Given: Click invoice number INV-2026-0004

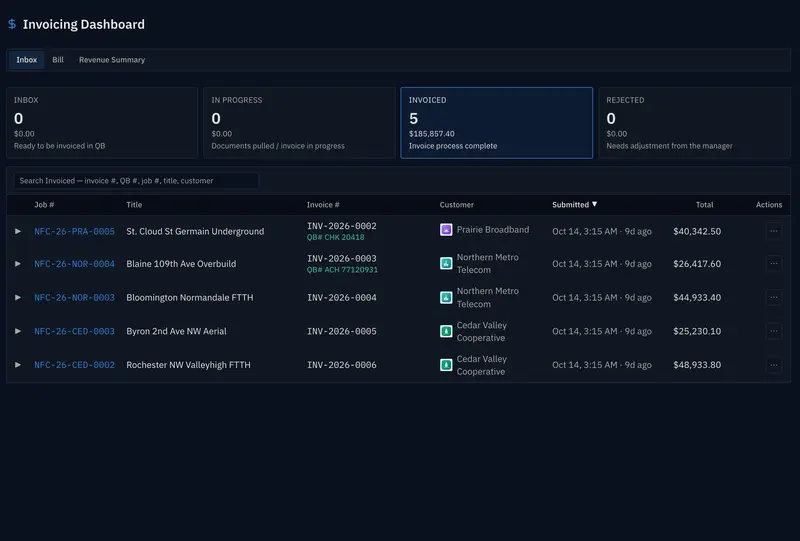Looking at the screenshot, I should pyautogui.click(x=342, y=298).
